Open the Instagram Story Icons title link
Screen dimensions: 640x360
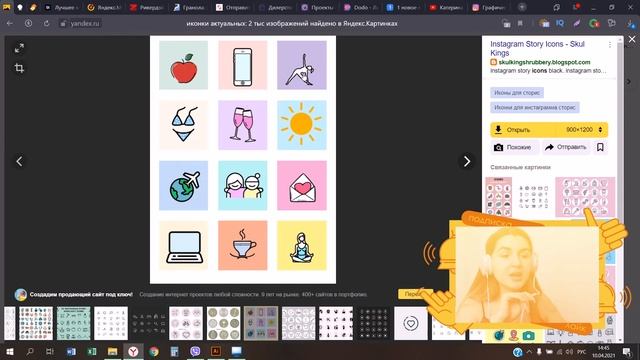coord(537,48)
